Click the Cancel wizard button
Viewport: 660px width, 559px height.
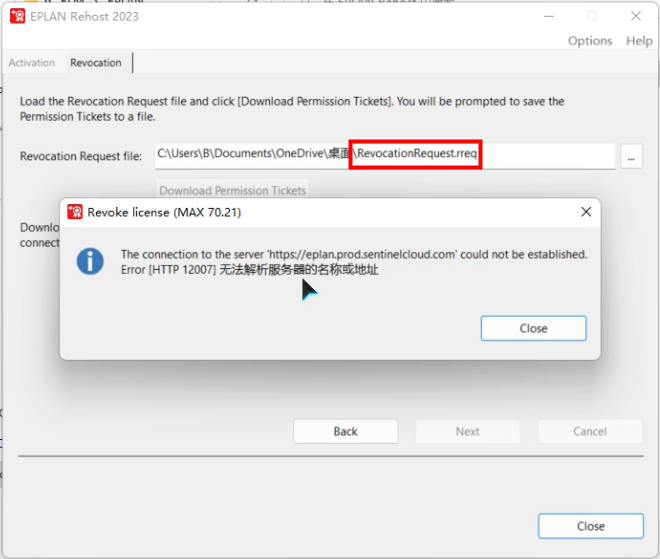pos(590,431)
